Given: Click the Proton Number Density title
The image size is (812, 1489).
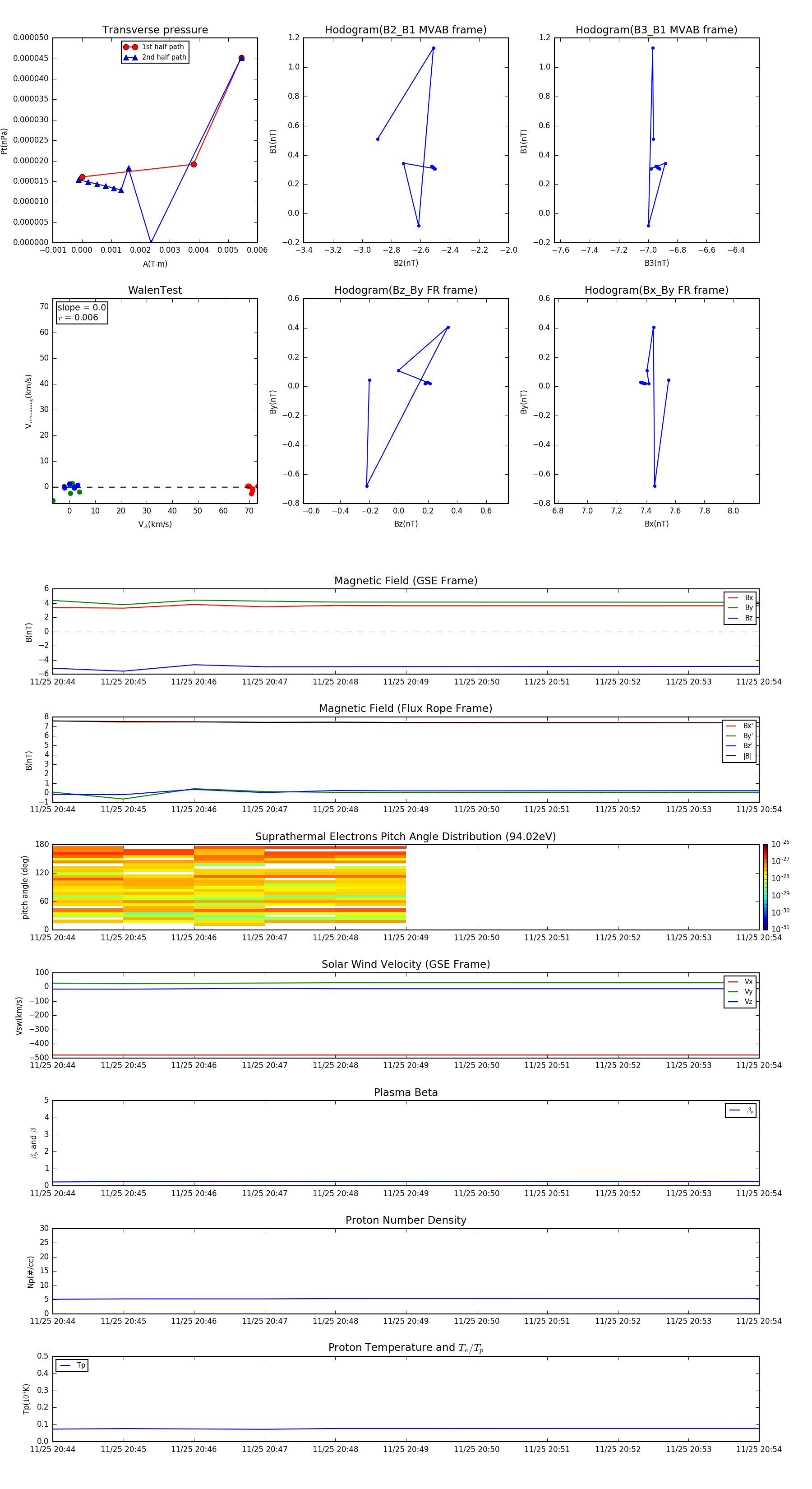Looking at the screenshot, I should pyautogui.click(x=406, y=1220).
